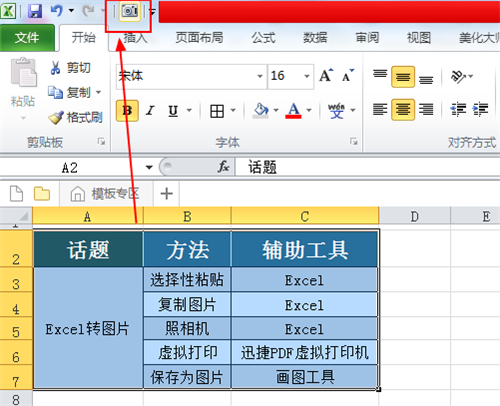Decrease font size with the small A icon
This screenshot has height=406, width=500.
click(x=348, y=76)
